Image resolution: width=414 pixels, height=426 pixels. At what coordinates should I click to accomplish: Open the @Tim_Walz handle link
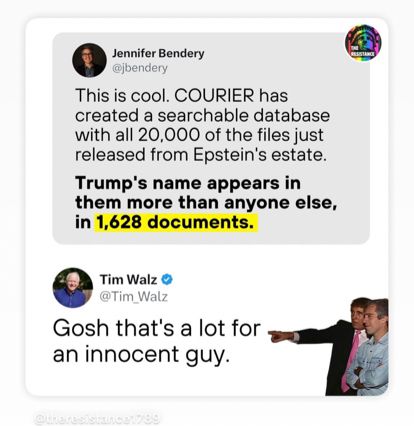(134, 296)
